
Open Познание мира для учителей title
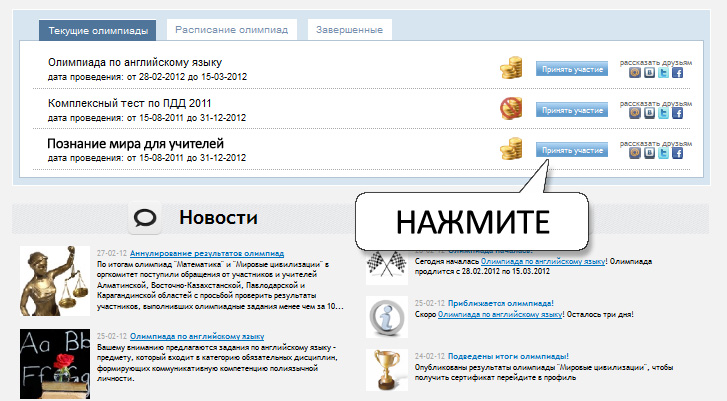135,144
